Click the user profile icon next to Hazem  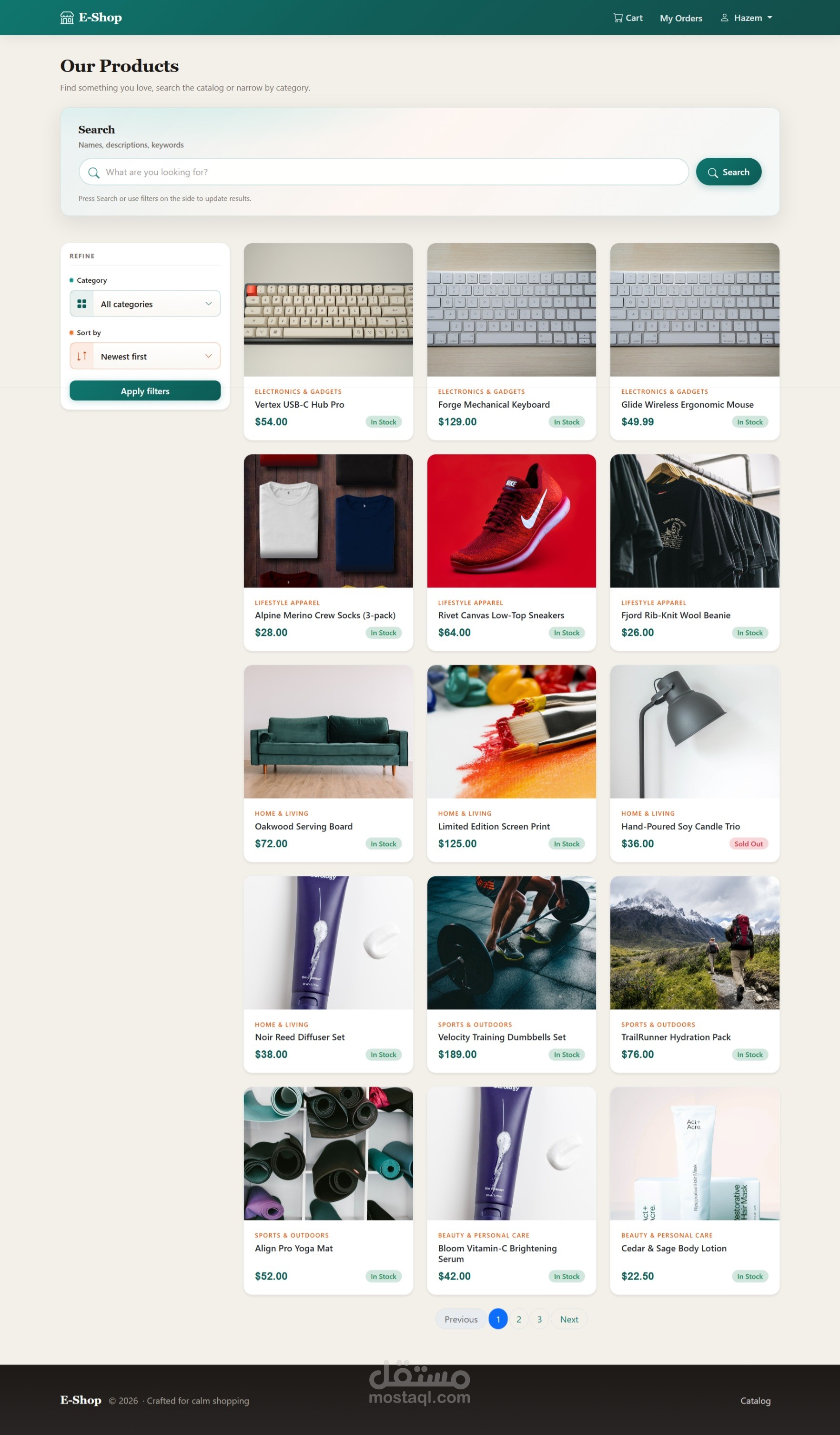coord(725,18)
